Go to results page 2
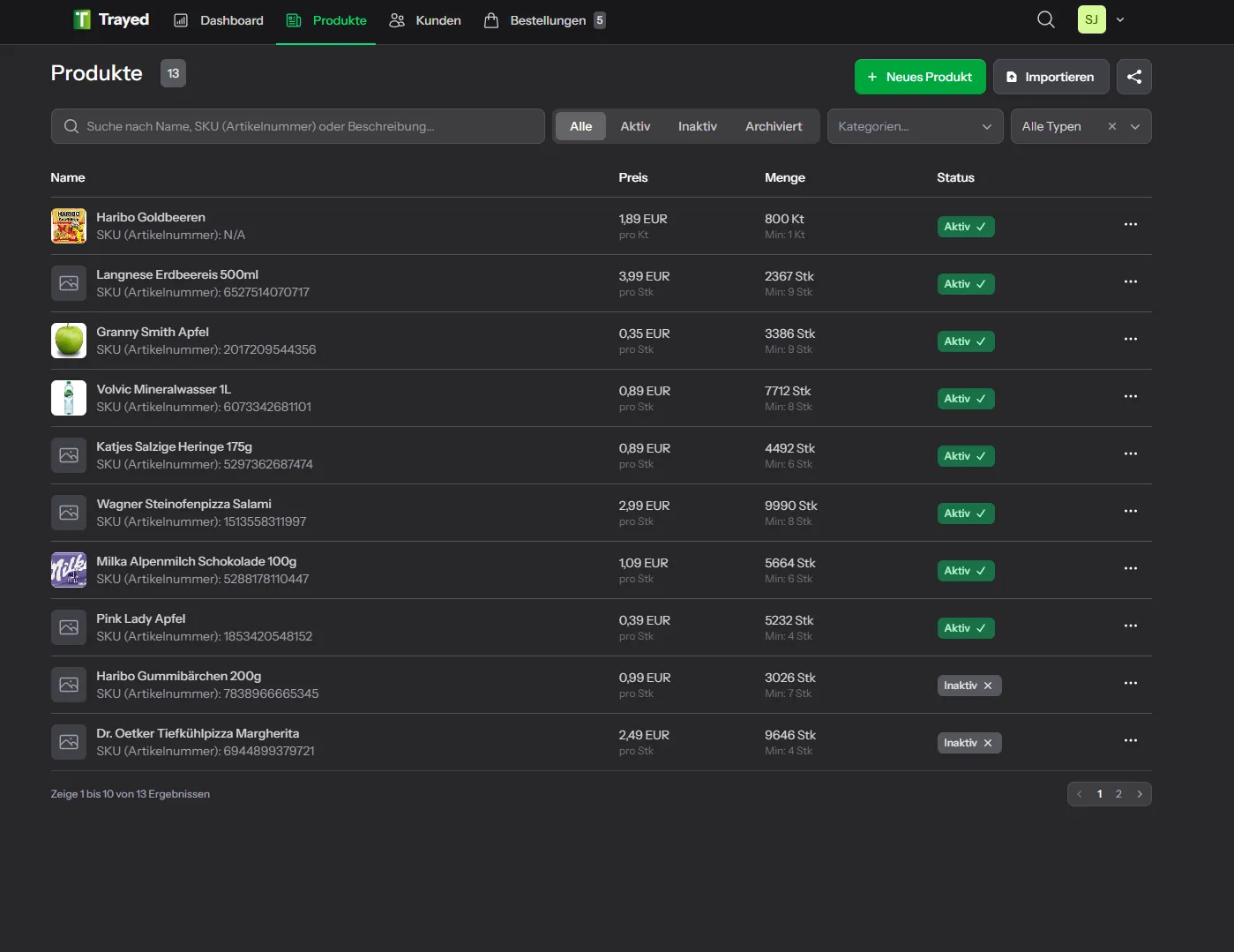 coord(1118,793)
